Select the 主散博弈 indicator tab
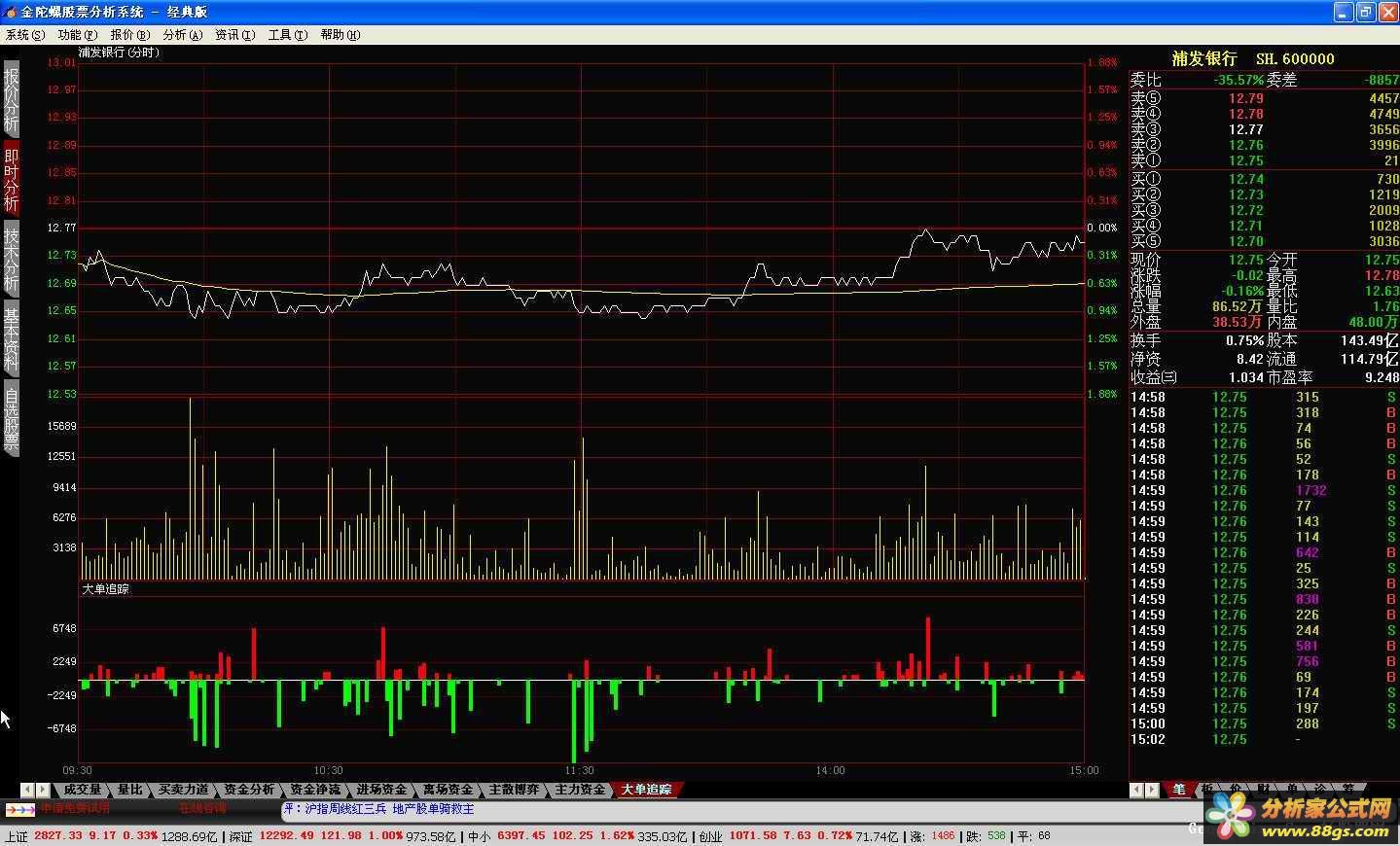This screenshot has height=846, width=1400. pos(514,790)
